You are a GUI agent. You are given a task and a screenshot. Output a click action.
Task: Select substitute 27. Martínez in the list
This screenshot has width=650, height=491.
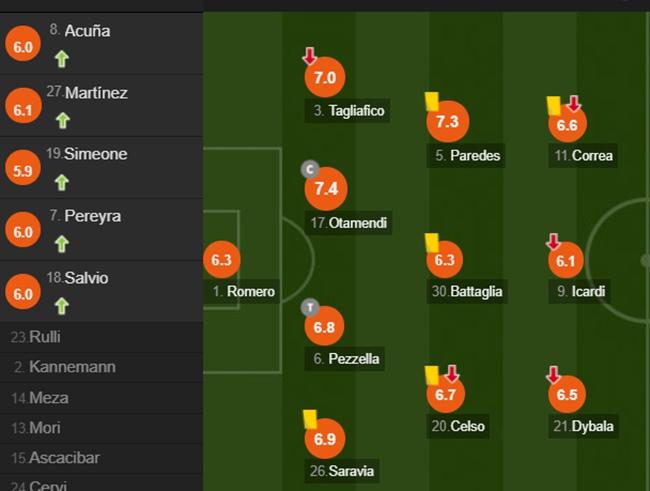[x=102, y=106]
